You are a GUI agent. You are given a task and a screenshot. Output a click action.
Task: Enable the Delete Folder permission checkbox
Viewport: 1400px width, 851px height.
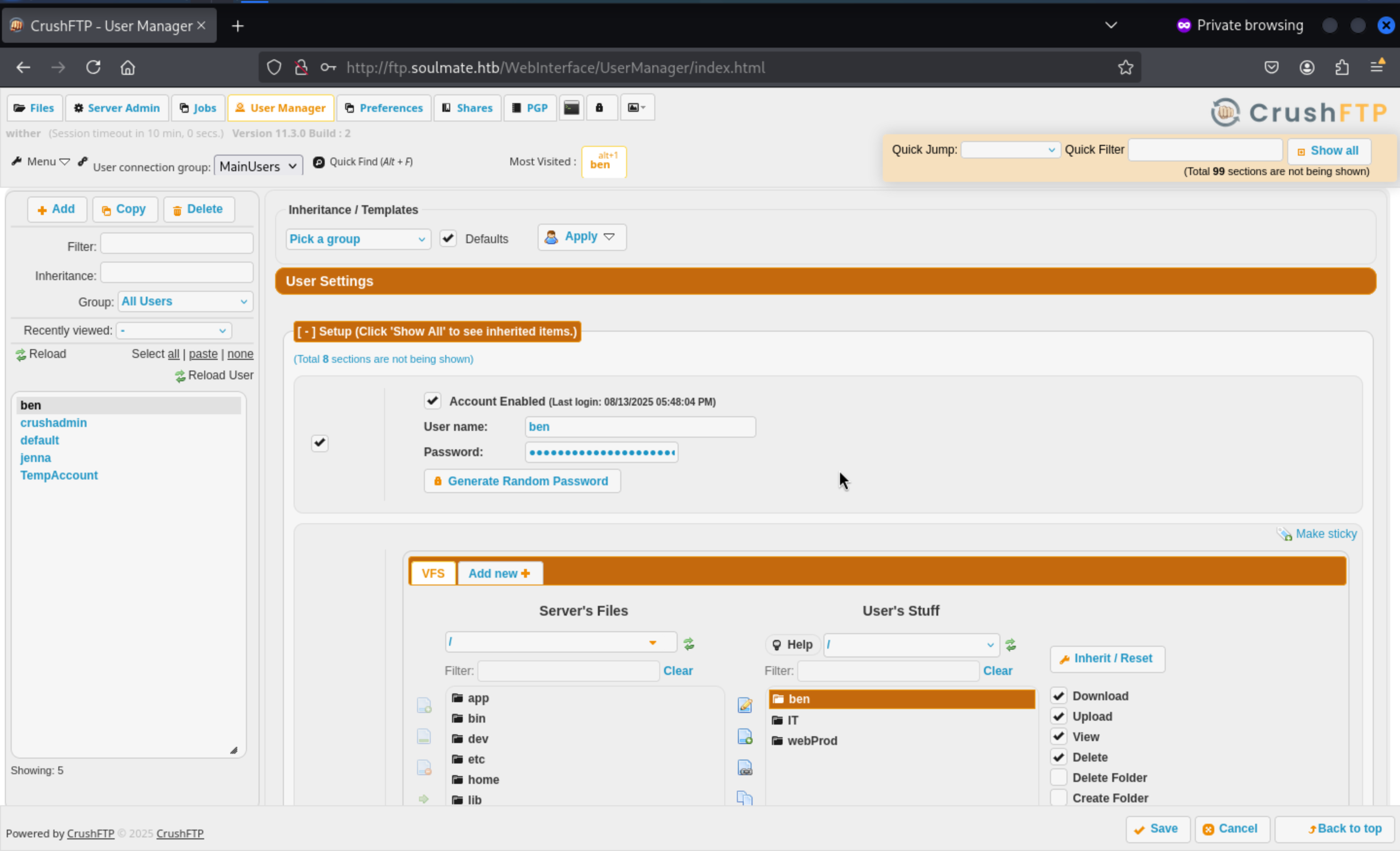click(x=1058, y=777)
